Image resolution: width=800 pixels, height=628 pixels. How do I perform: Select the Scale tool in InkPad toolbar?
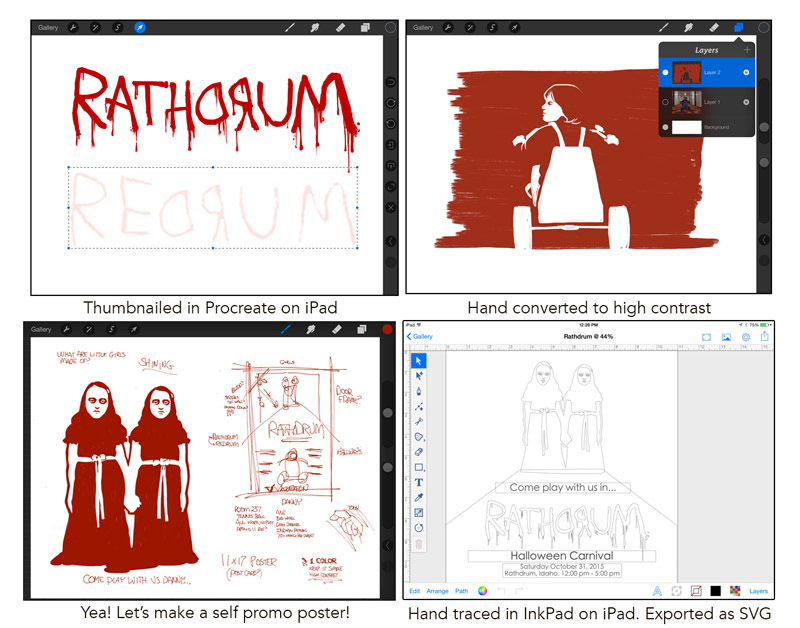pyautogui.click(x=419, y=513)
